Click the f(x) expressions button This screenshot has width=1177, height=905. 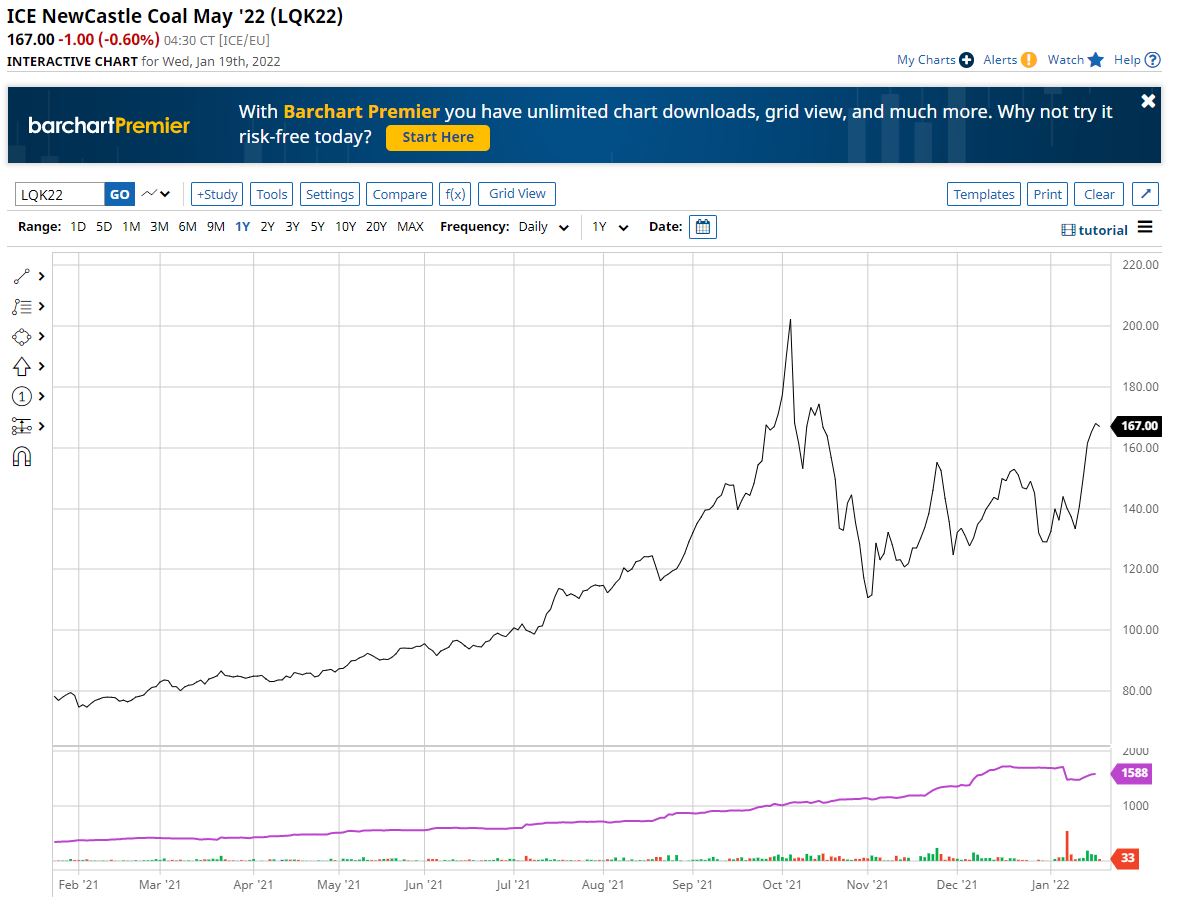455,194
